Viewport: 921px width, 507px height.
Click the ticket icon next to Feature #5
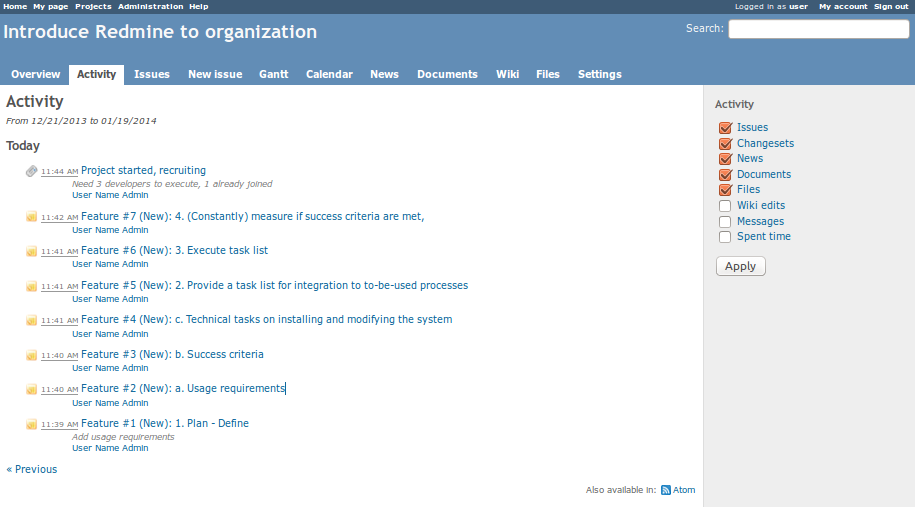click(31, 286)
